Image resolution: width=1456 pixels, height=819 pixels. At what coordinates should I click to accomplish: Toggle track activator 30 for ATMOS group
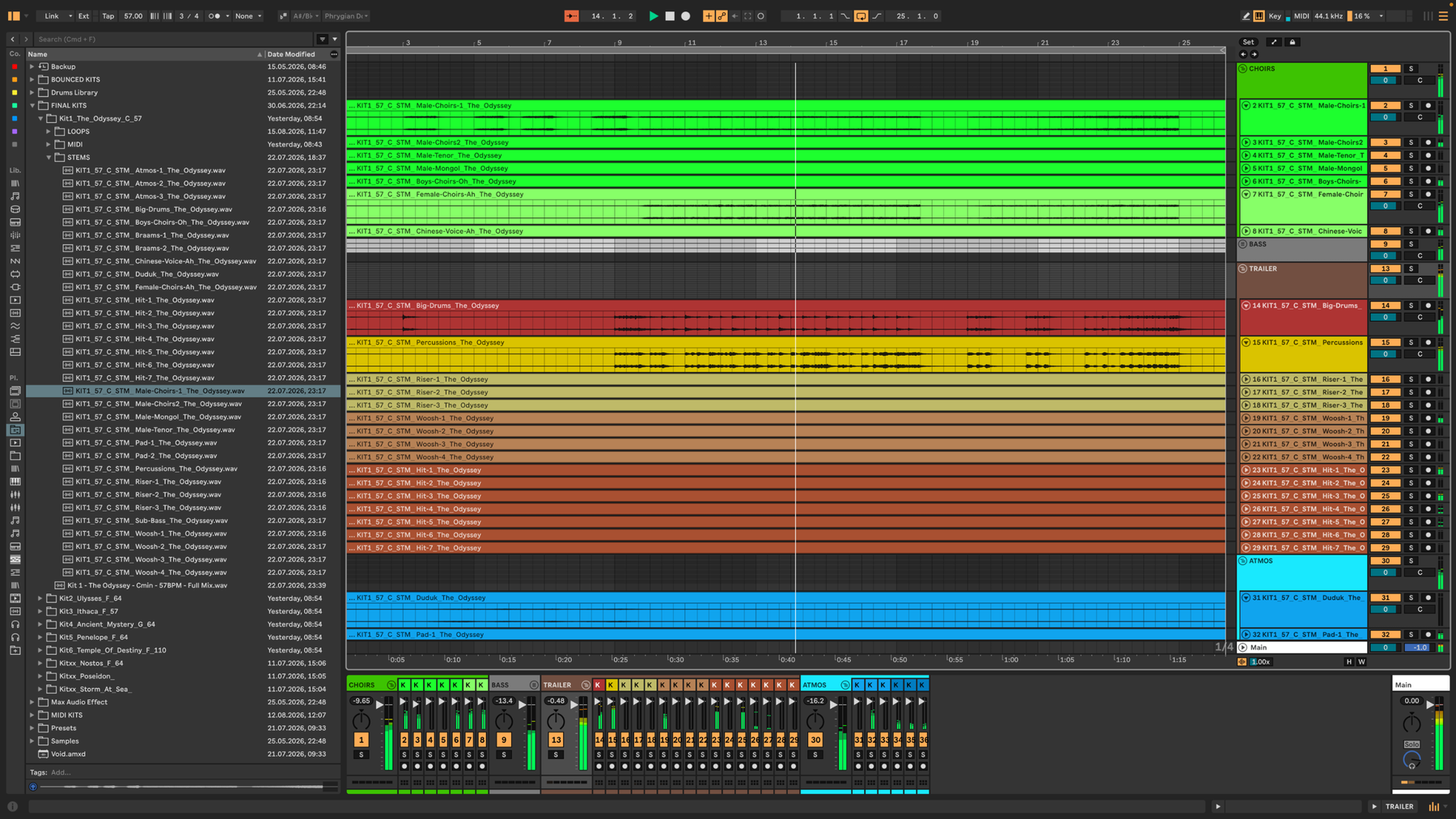pyautogui.click(x=1386, y=561)
